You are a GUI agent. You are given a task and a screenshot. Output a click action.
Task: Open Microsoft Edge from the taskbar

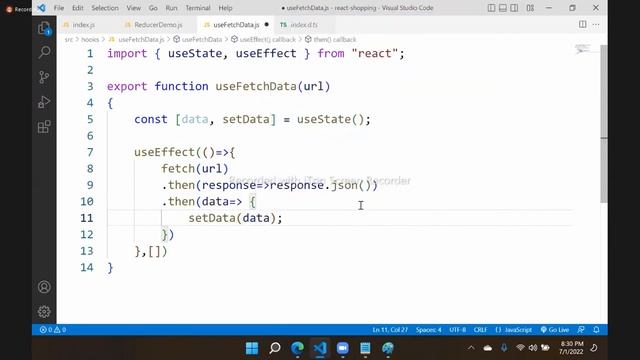tap(298, 348)
